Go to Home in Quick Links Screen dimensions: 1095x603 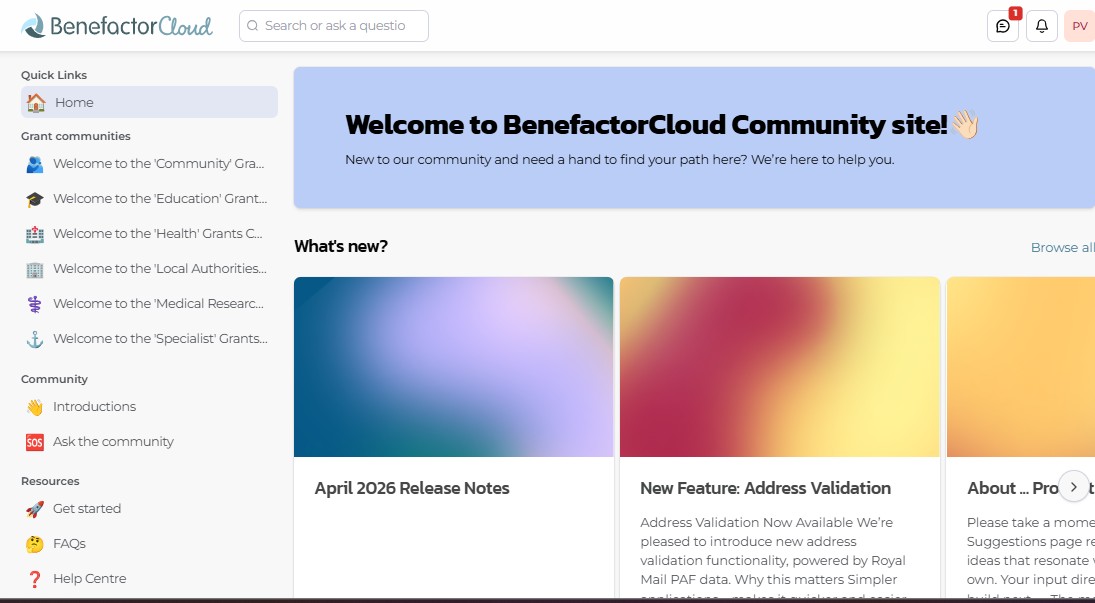click(149, 102)
